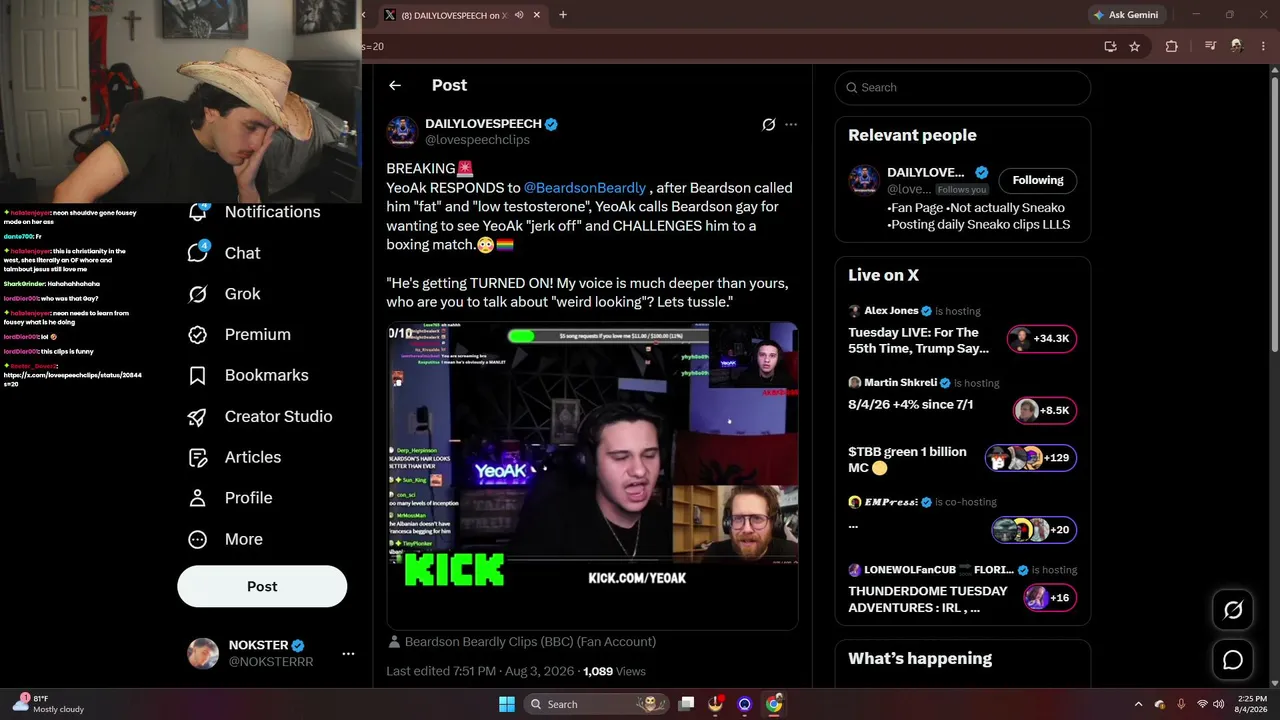Click the "What's happening" heading

click(x=920, y=659)
